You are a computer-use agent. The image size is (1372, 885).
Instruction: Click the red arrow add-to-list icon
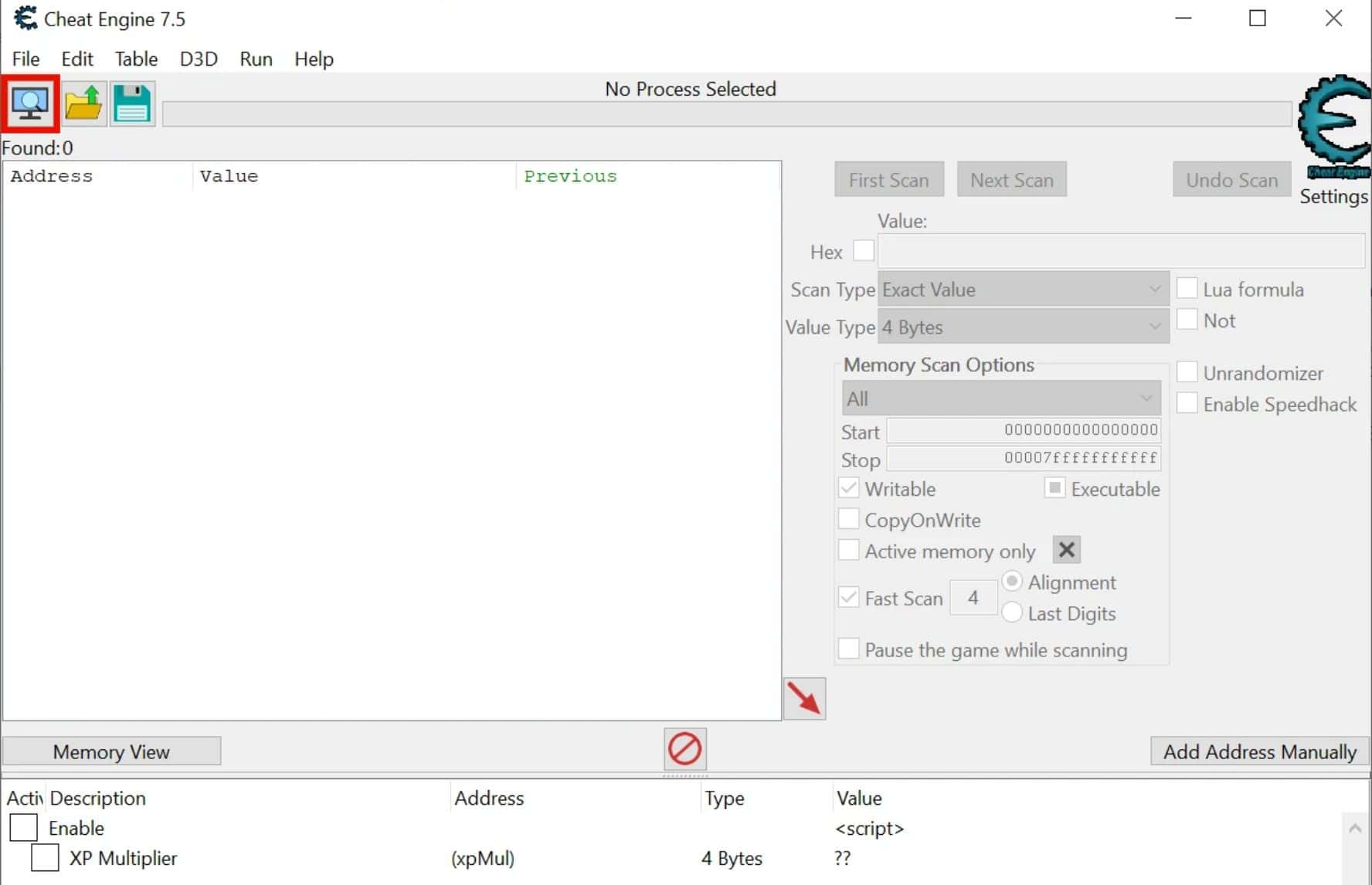804,699
